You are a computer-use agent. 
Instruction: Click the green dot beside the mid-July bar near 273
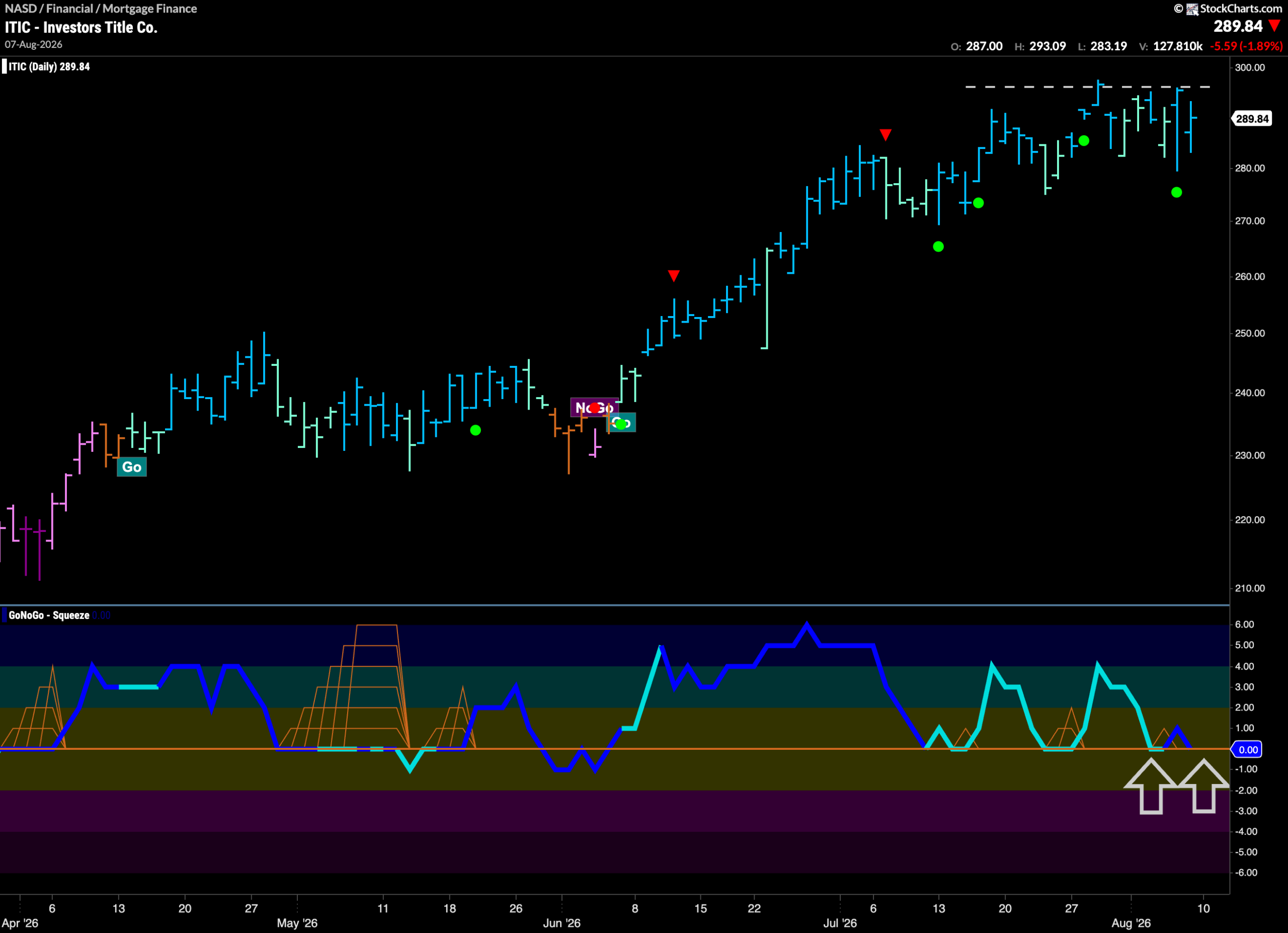pos(979,203)
